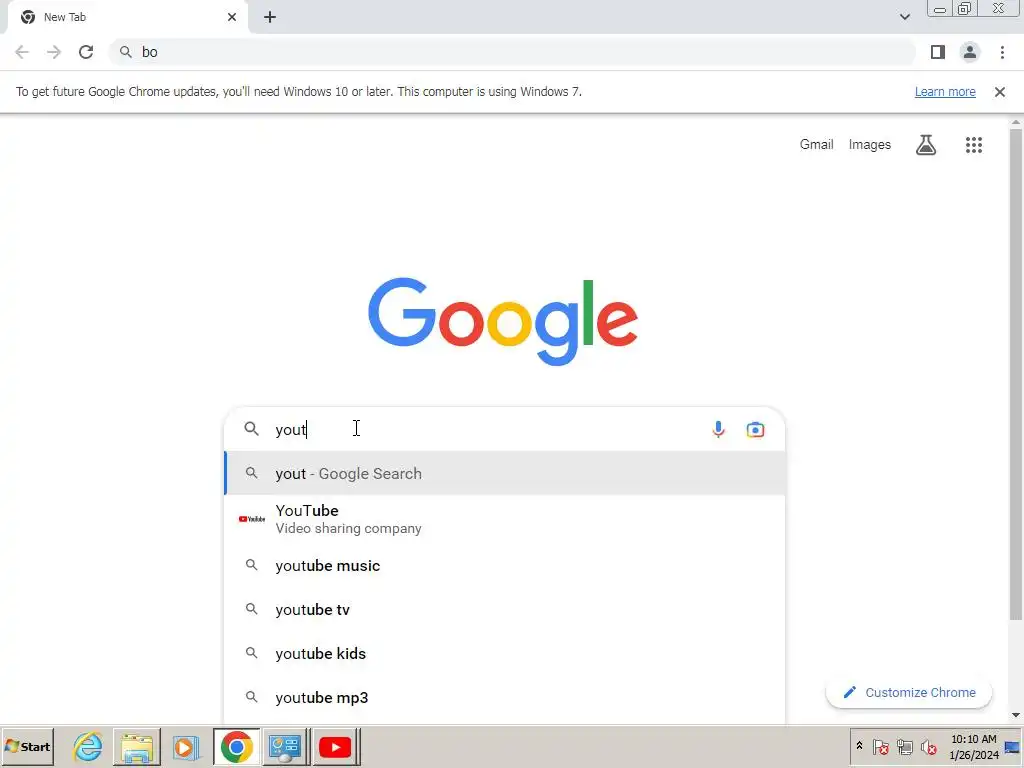Viewport: 1024px width, 768px height.
Task: Open the Action Center flag icon
Action: pyautogui.click(x=880, y=746)
